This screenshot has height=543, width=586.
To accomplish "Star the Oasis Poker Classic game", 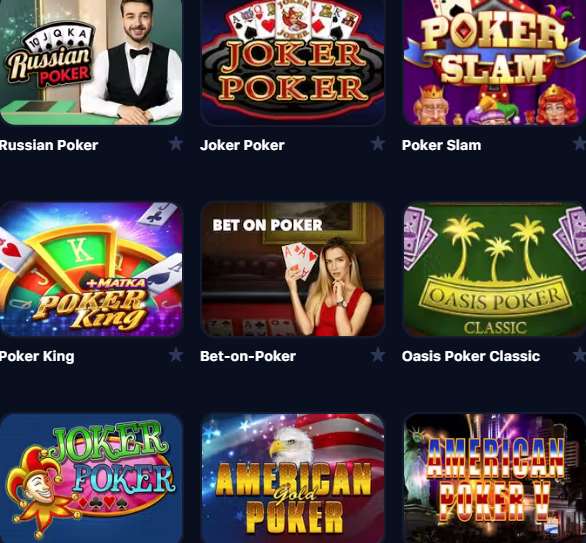I will point(580,355).
